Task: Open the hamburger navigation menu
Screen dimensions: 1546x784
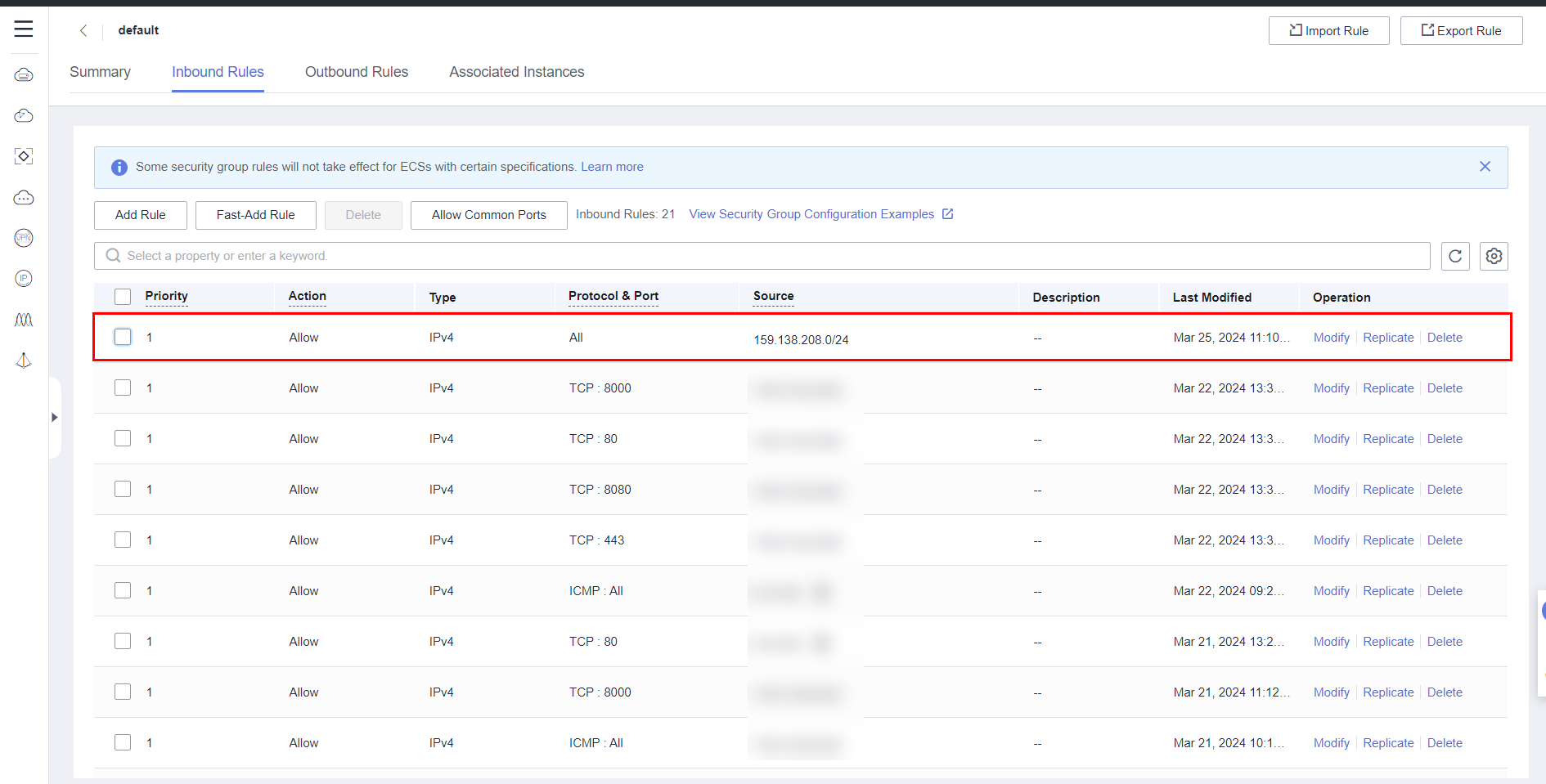Action: coord(24,29)
